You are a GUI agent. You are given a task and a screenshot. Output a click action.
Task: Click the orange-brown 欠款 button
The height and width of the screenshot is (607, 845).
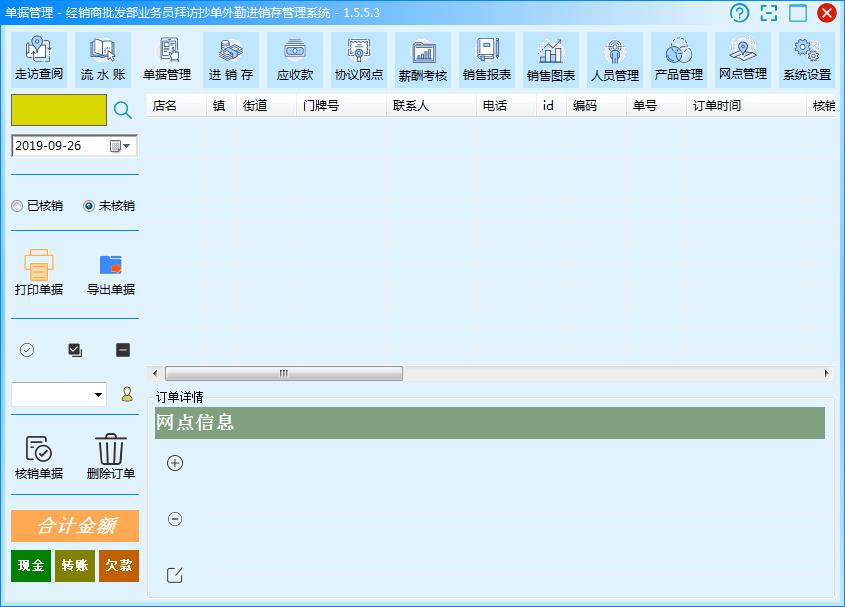click(x=119, y=565)
